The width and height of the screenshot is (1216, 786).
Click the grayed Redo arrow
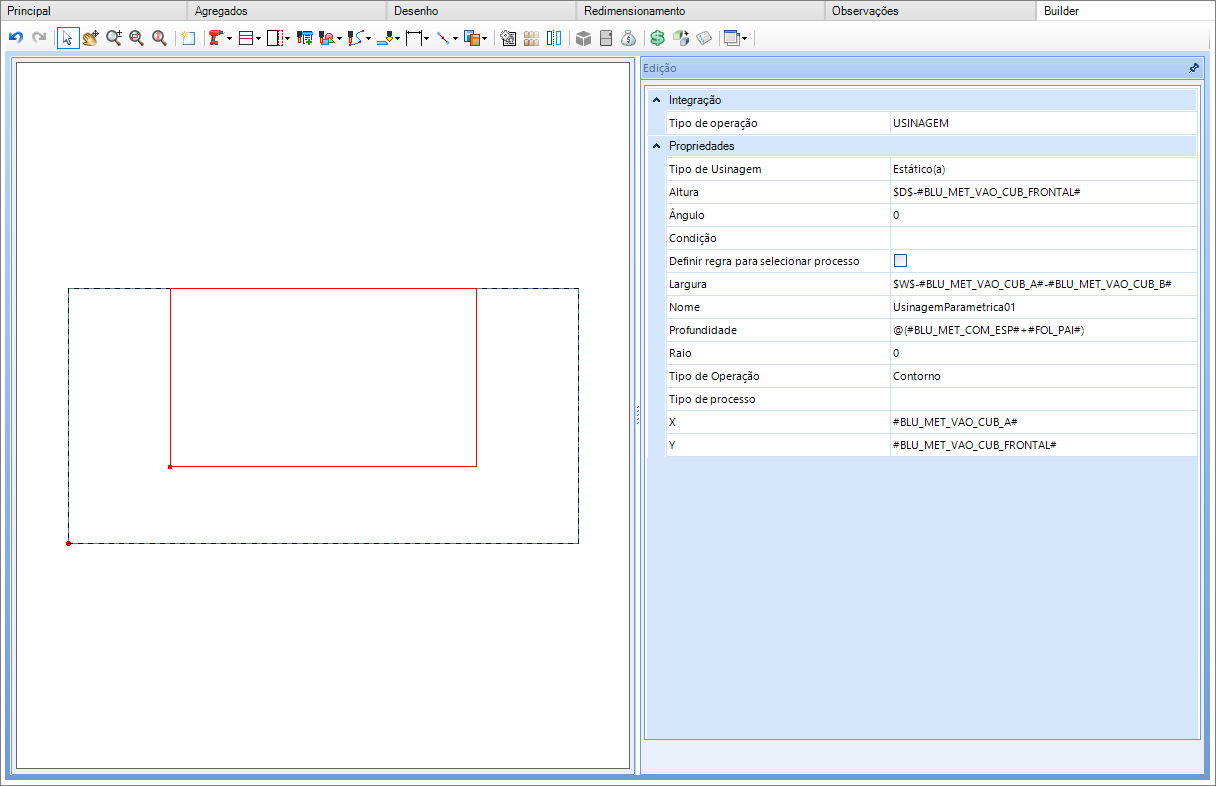[x=39, y=38]
